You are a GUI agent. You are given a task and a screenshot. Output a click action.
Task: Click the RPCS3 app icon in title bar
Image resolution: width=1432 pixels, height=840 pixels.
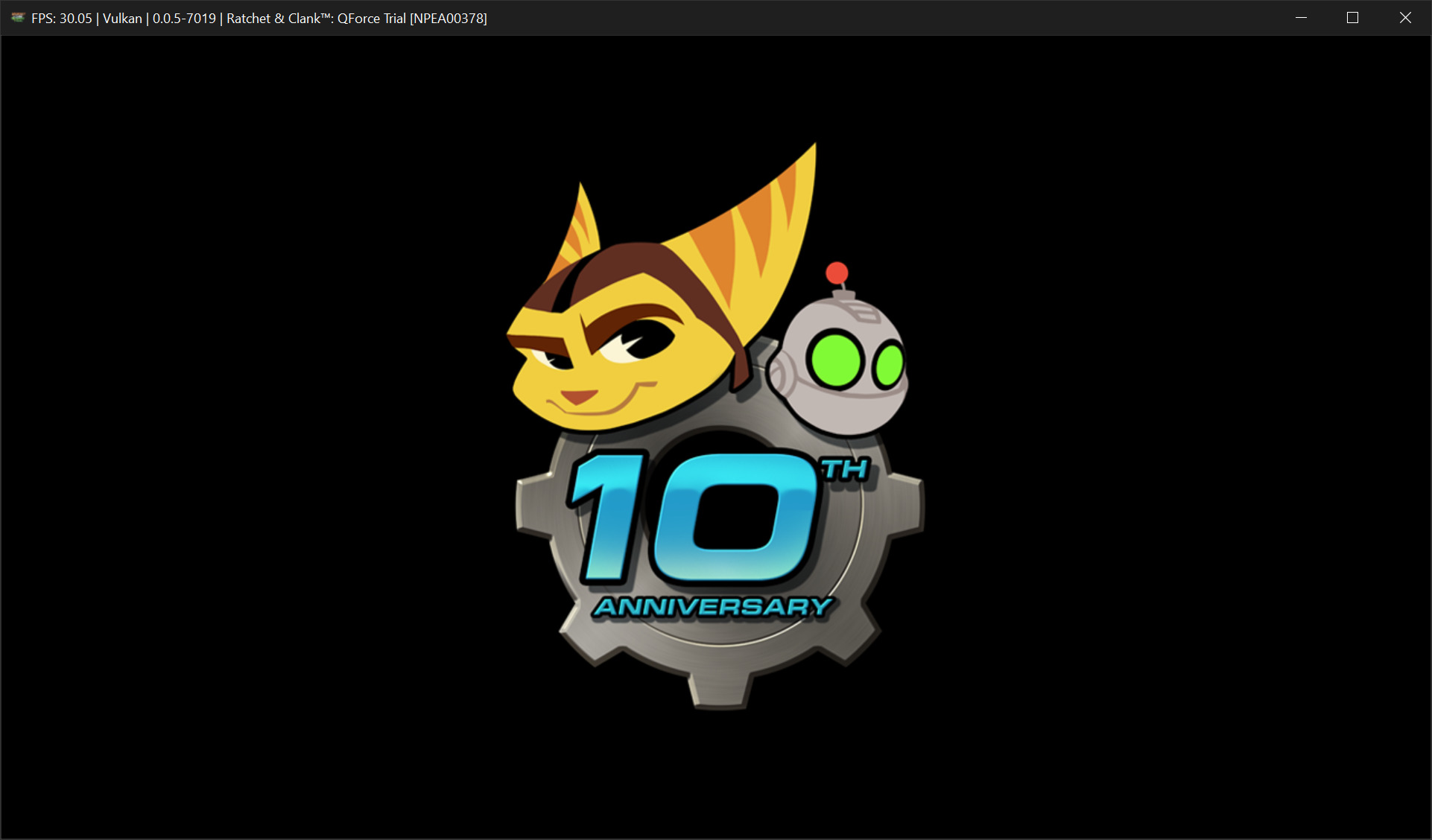click(x=18, y=18)
